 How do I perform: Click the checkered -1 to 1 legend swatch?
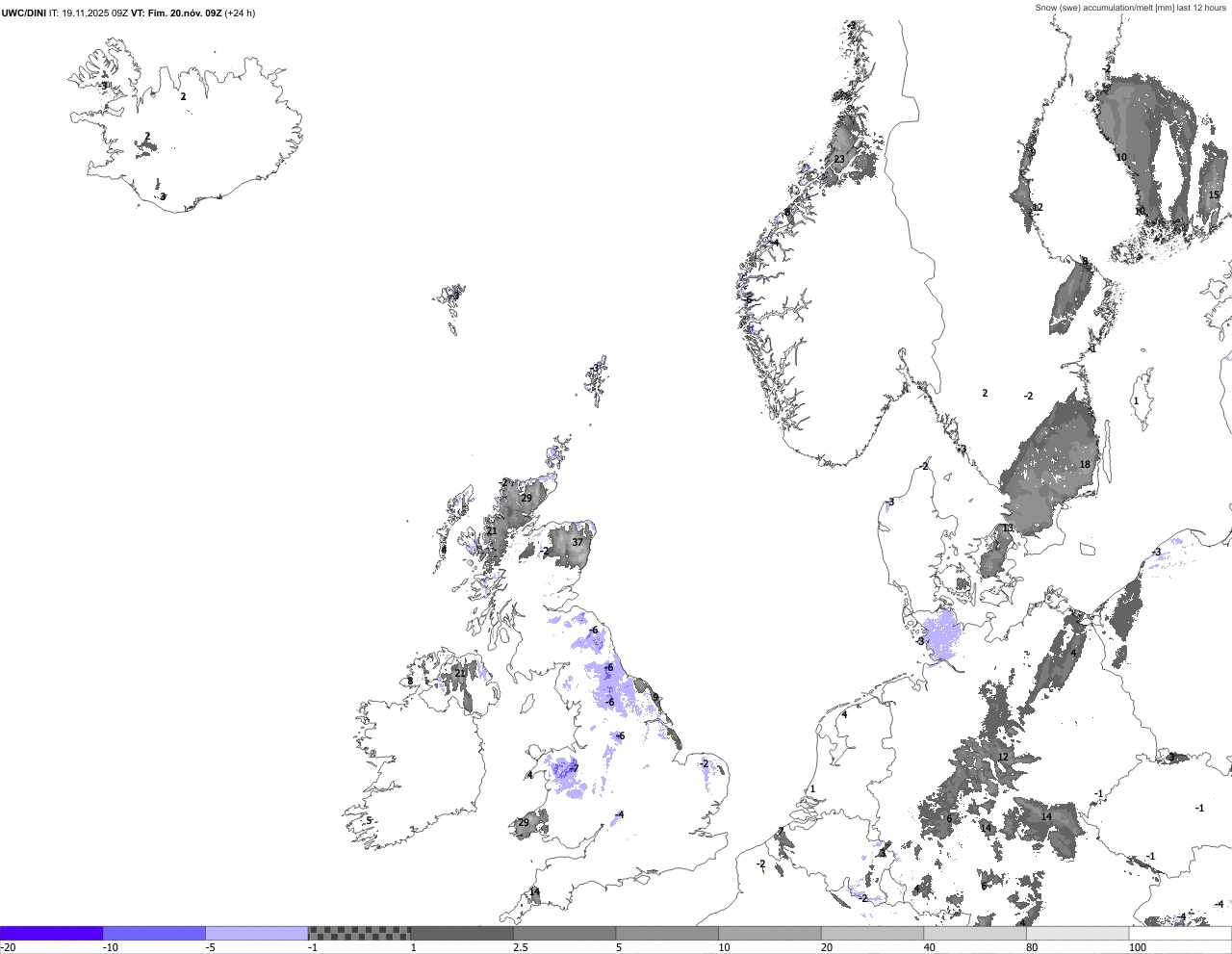tap(359, 933)
